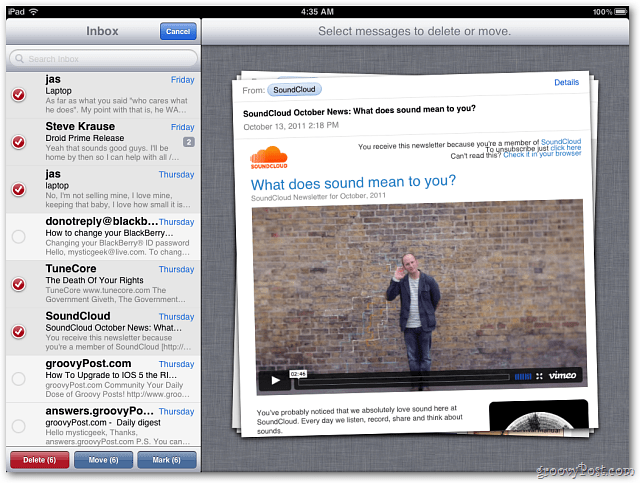Cancel message selection mode
Image resolution: width=640 pixels, height=483 pixels.
tap(178, 31)
